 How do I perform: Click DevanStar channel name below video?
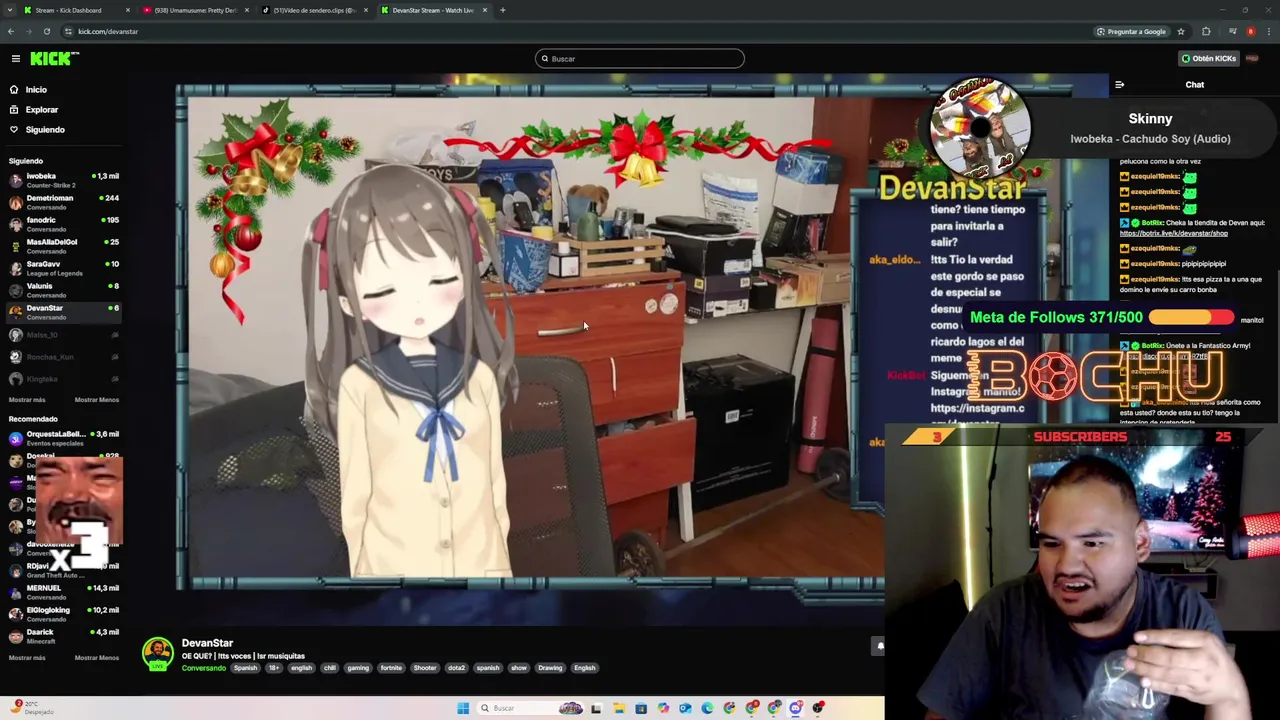coord(207,643)
